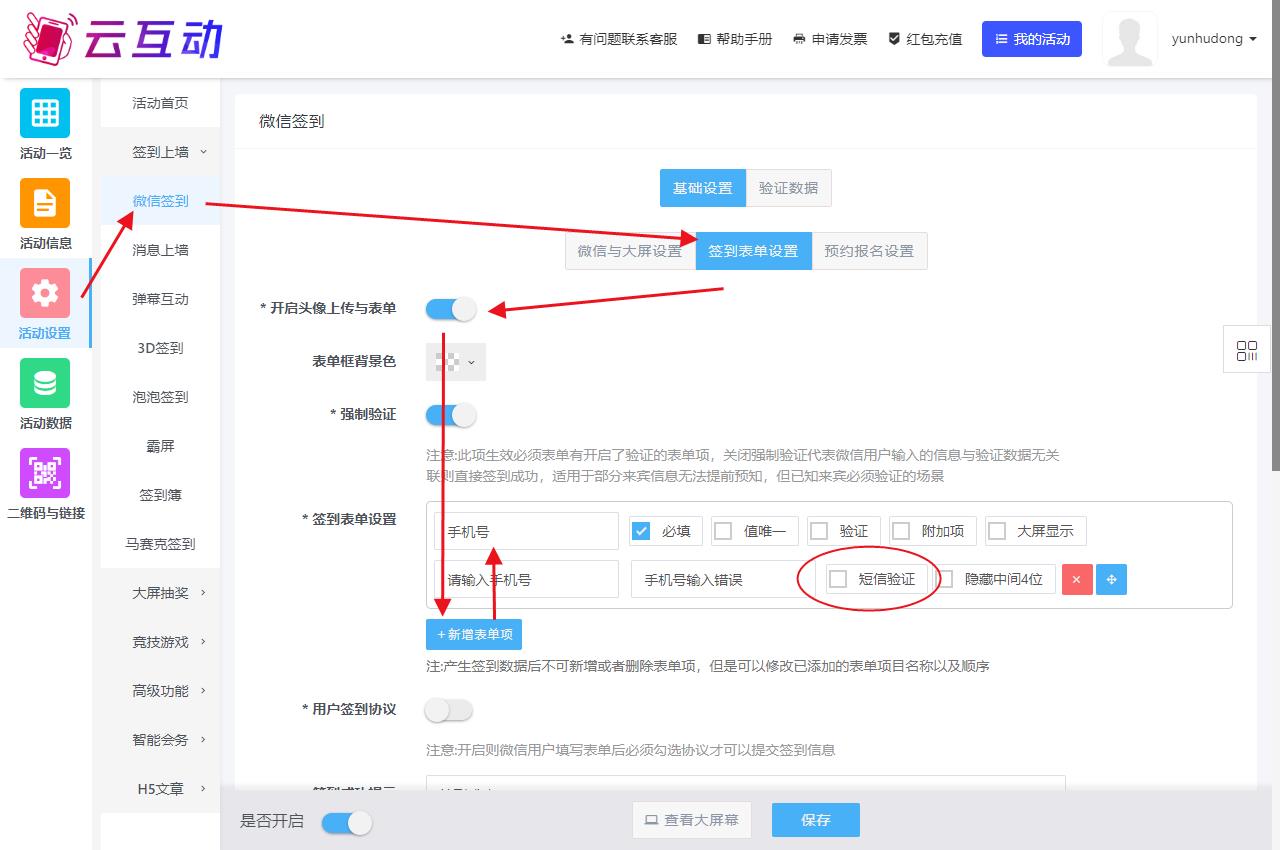Enable the 短信验证 checkbox
The width and height of the screenshot is (1280, 850).
[839, 579]
